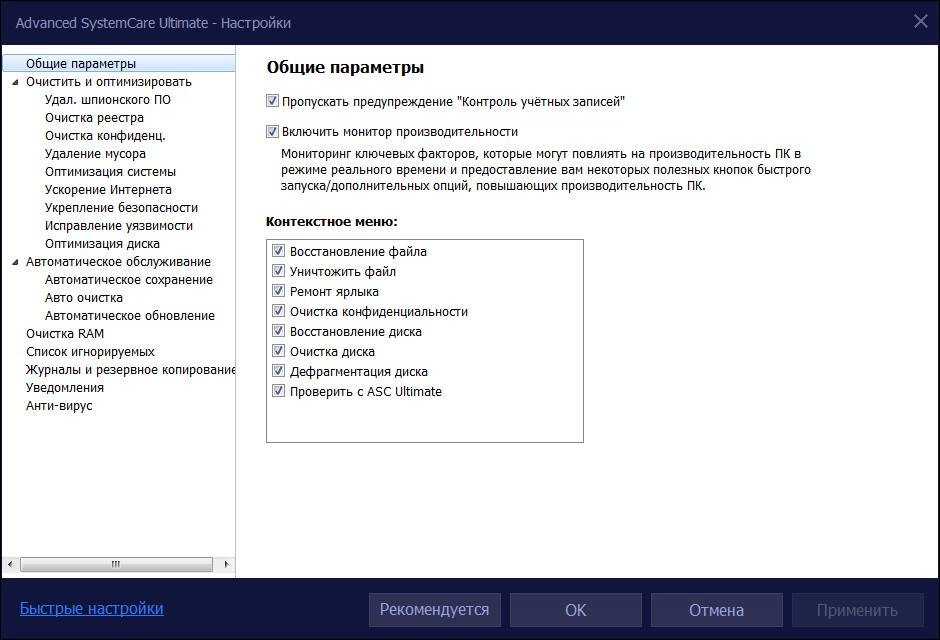Select 'Авто очистка' tree item
The height and width of the screenshot is (640, 940).
click(x=84, y=297)
